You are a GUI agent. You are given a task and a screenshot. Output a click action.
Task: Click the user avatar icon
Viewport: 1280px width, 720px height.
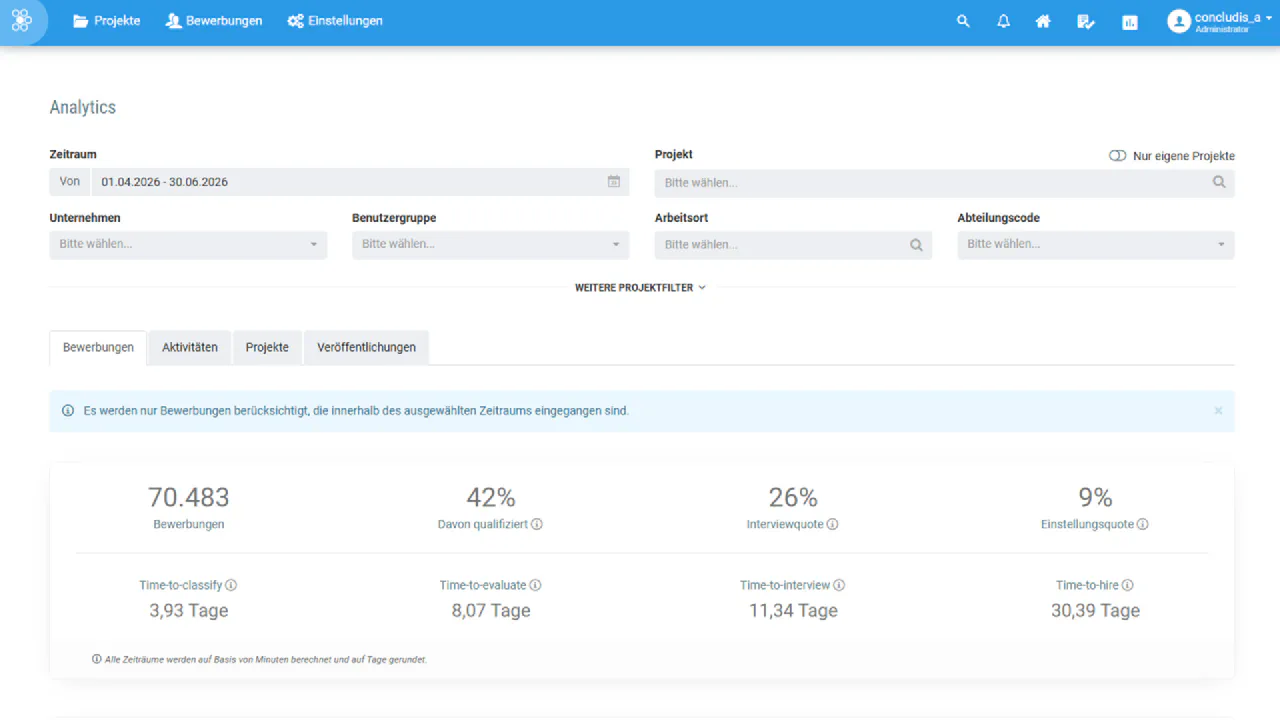point(1179,21)
